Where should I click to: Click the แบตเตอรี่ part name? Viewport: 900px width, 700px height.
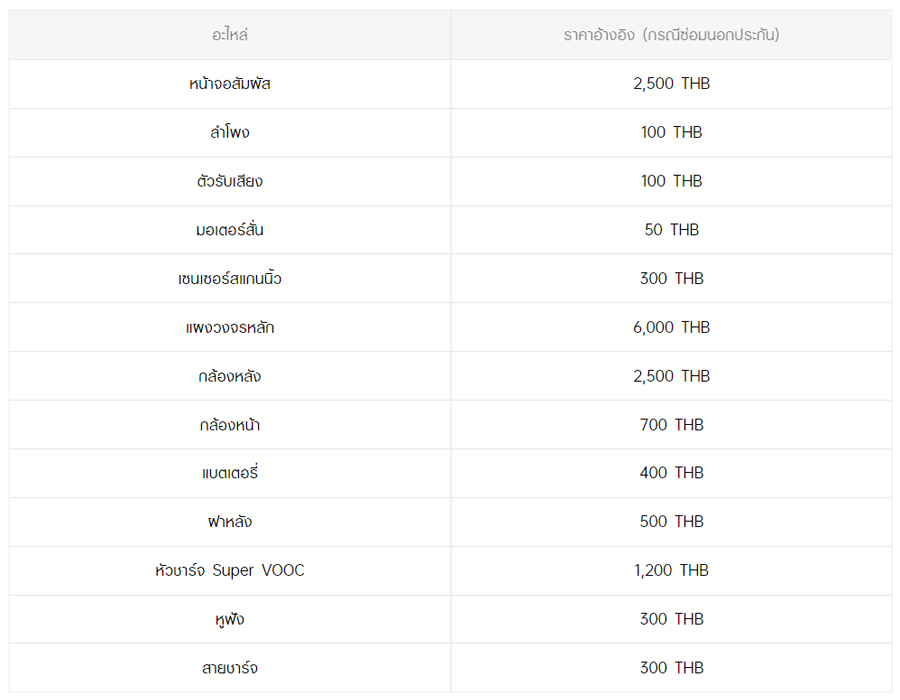pos(230,473)
